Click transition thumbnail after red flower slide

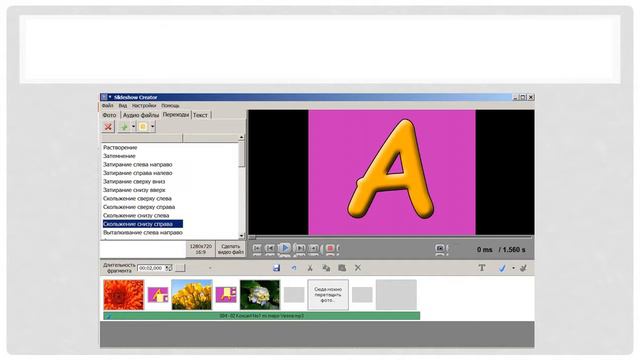pyautogui.click(x=158, y=295)
